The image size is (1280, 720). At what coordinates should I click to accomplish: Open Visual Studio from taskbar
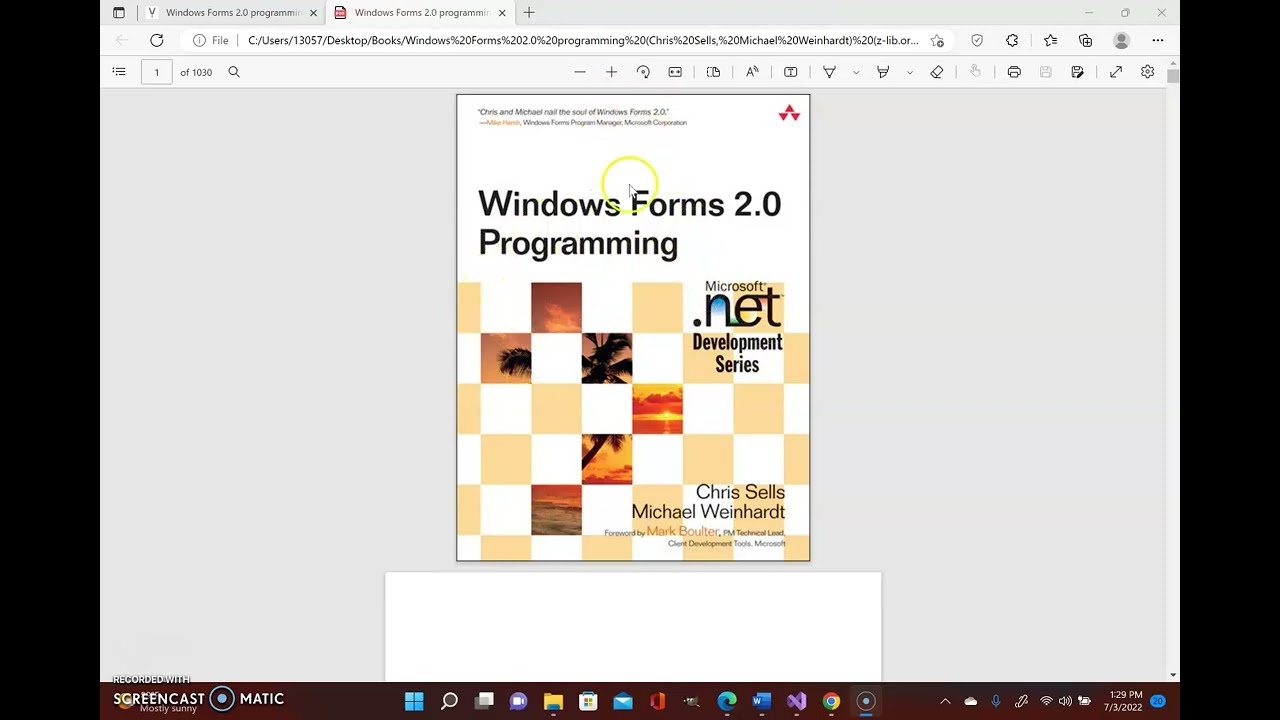(x=797, y=701)
